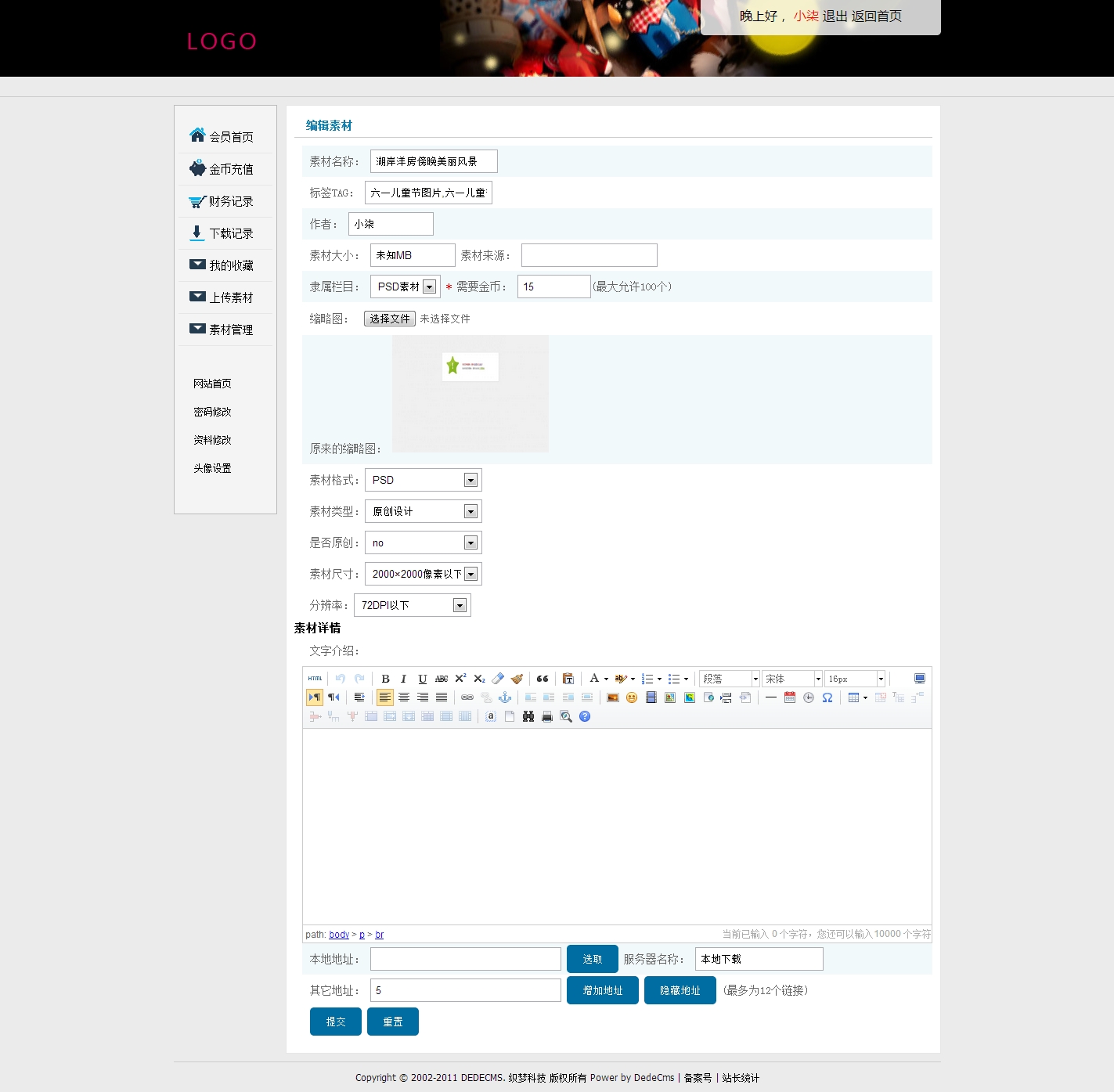Click the 增加地址 button
Viewport: 1114px width, 1092px height.
pos(603,990)
